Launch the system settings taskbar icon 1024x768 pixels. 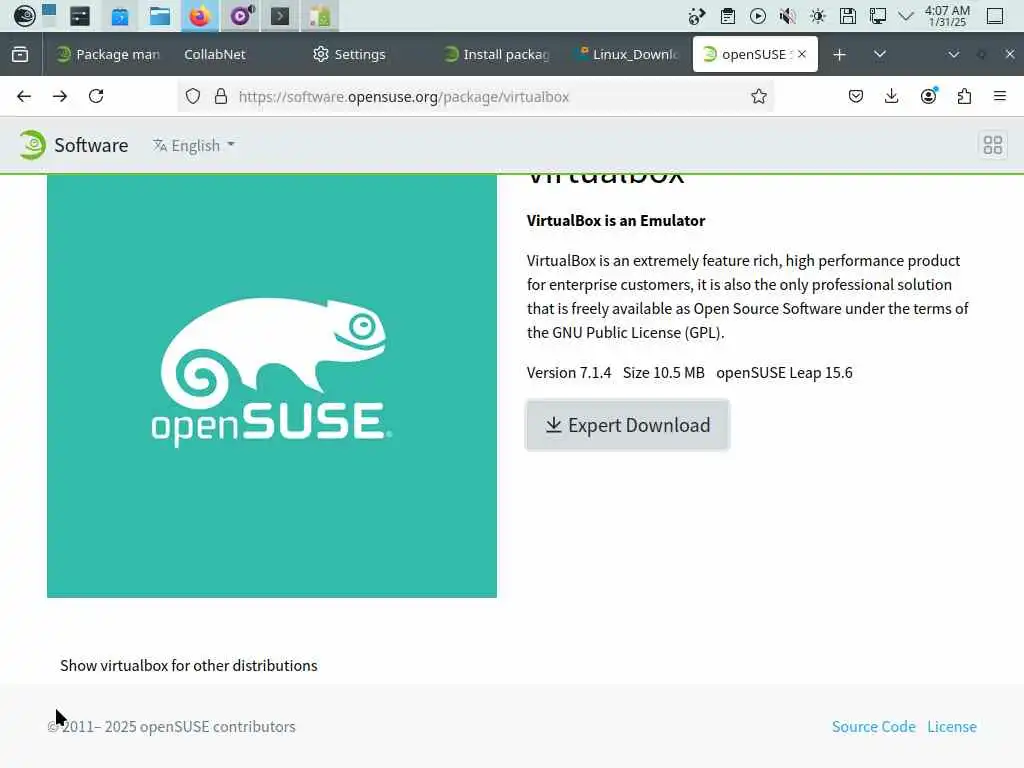tap(80, 16)
